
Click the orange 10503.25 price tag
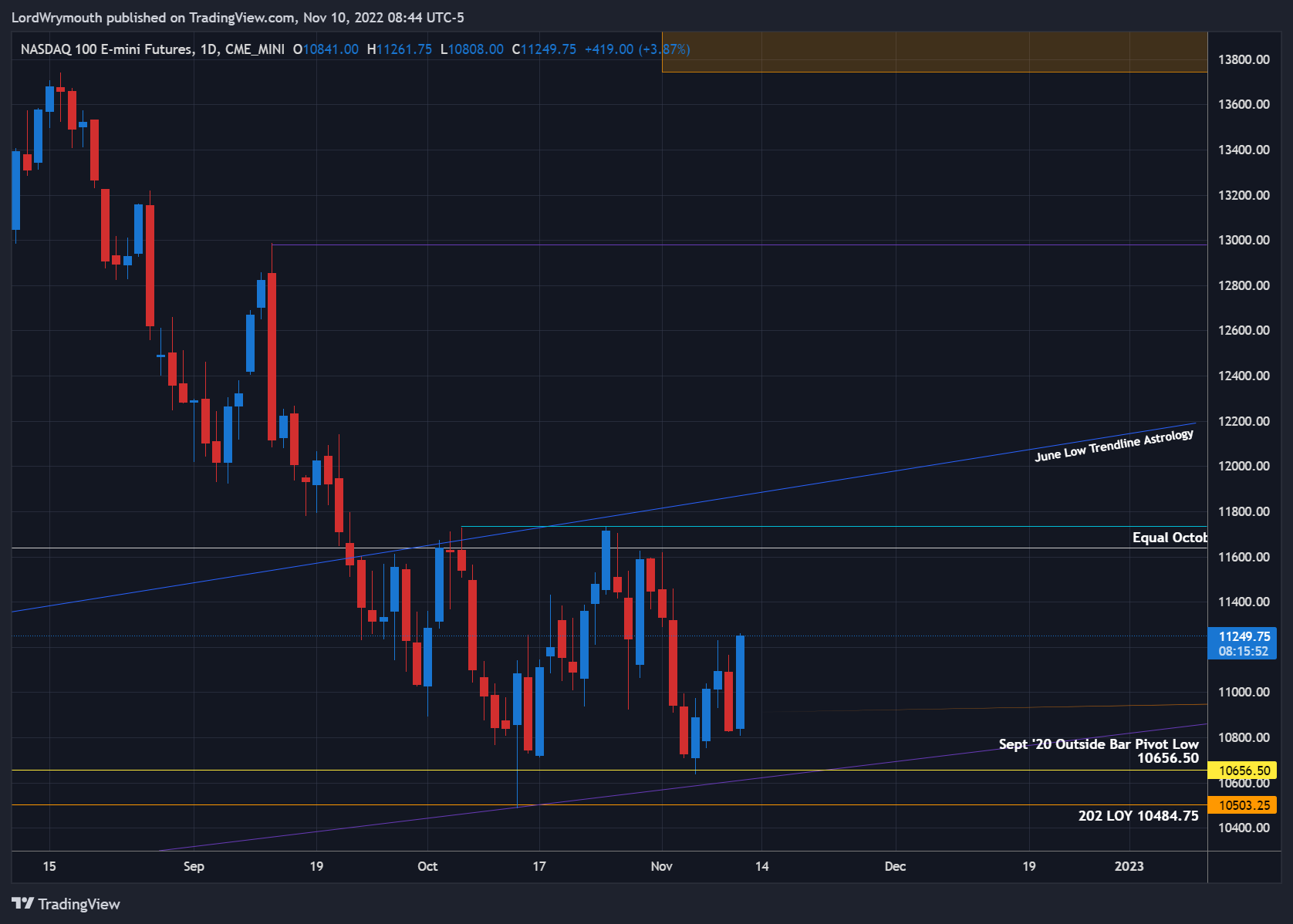coord(1243,805)
